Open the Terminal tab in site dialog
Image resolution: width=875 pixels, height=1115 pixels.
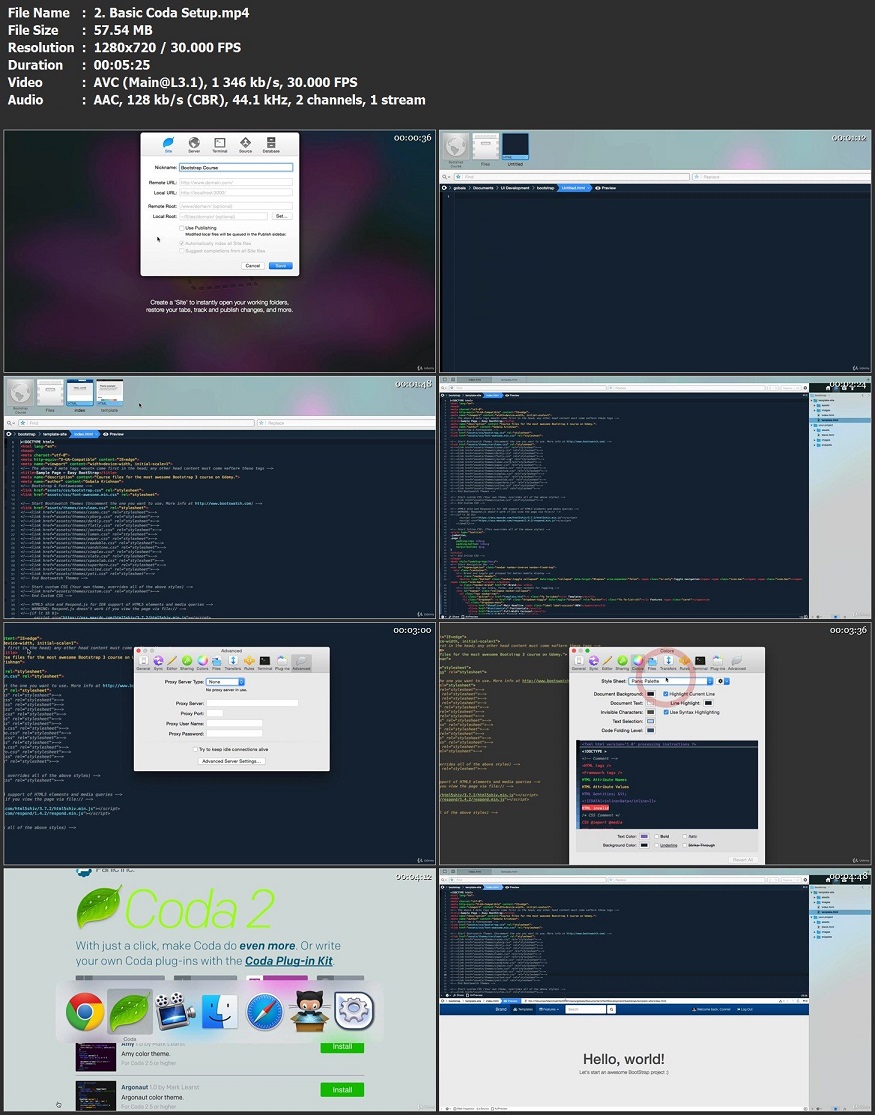[220, 144]
